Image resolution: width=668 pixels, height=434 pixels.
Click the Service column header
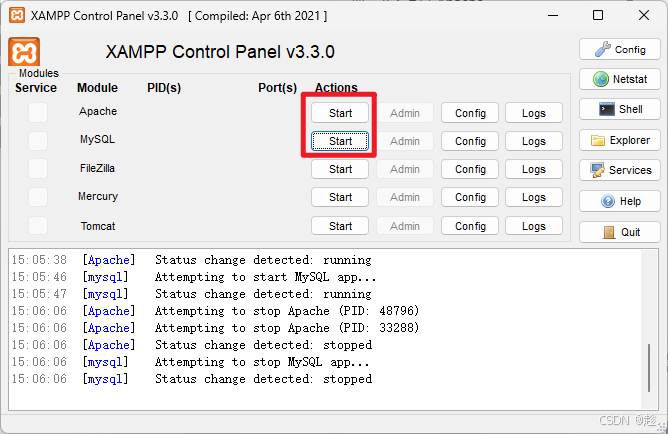(36, 88)
